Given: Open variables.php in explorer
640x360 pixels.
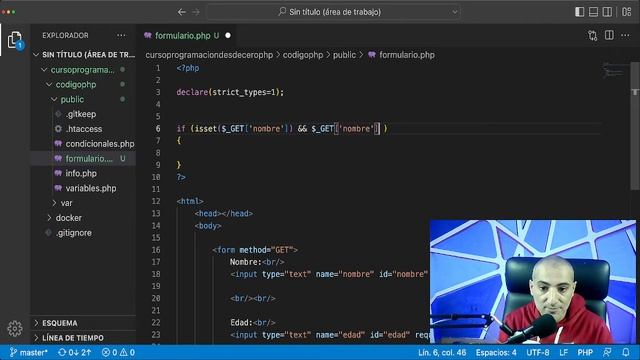Looking at the screenshot, I should (x=91, y=188).
